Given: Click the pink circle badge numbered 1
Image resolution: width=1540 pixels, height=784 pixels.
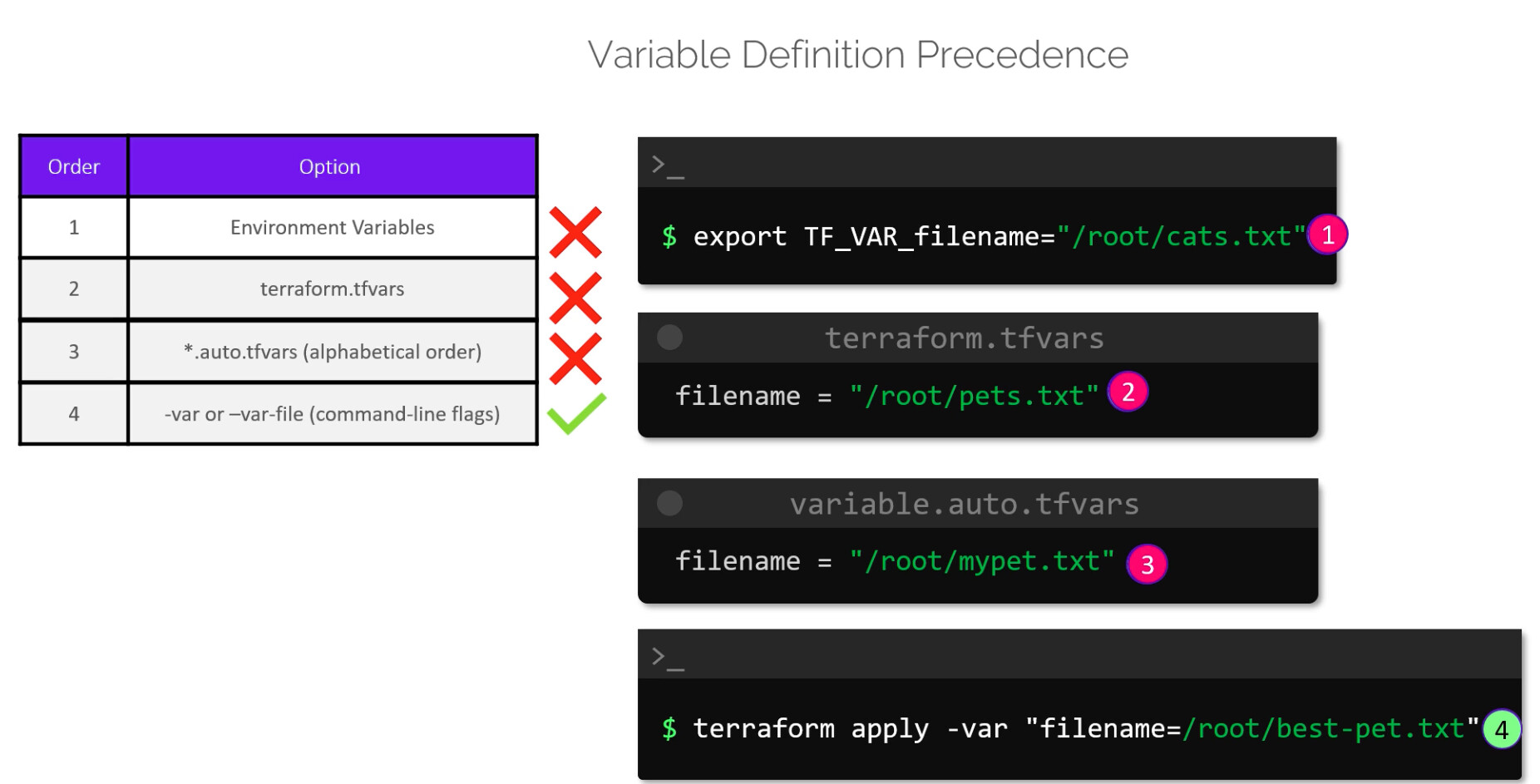Looking at the screenshot, I should click(x=1327, y=234).
